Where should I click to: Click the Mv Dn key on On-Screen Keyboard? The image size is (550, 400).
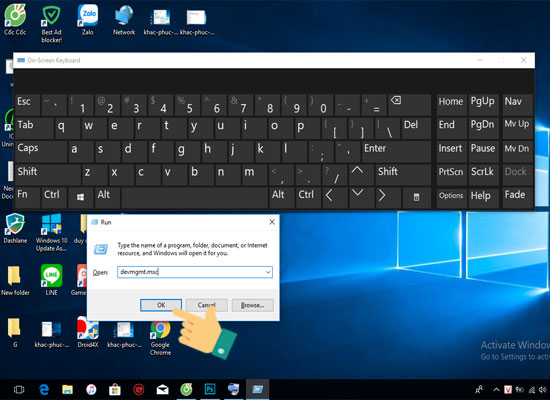tap(517, 151)
